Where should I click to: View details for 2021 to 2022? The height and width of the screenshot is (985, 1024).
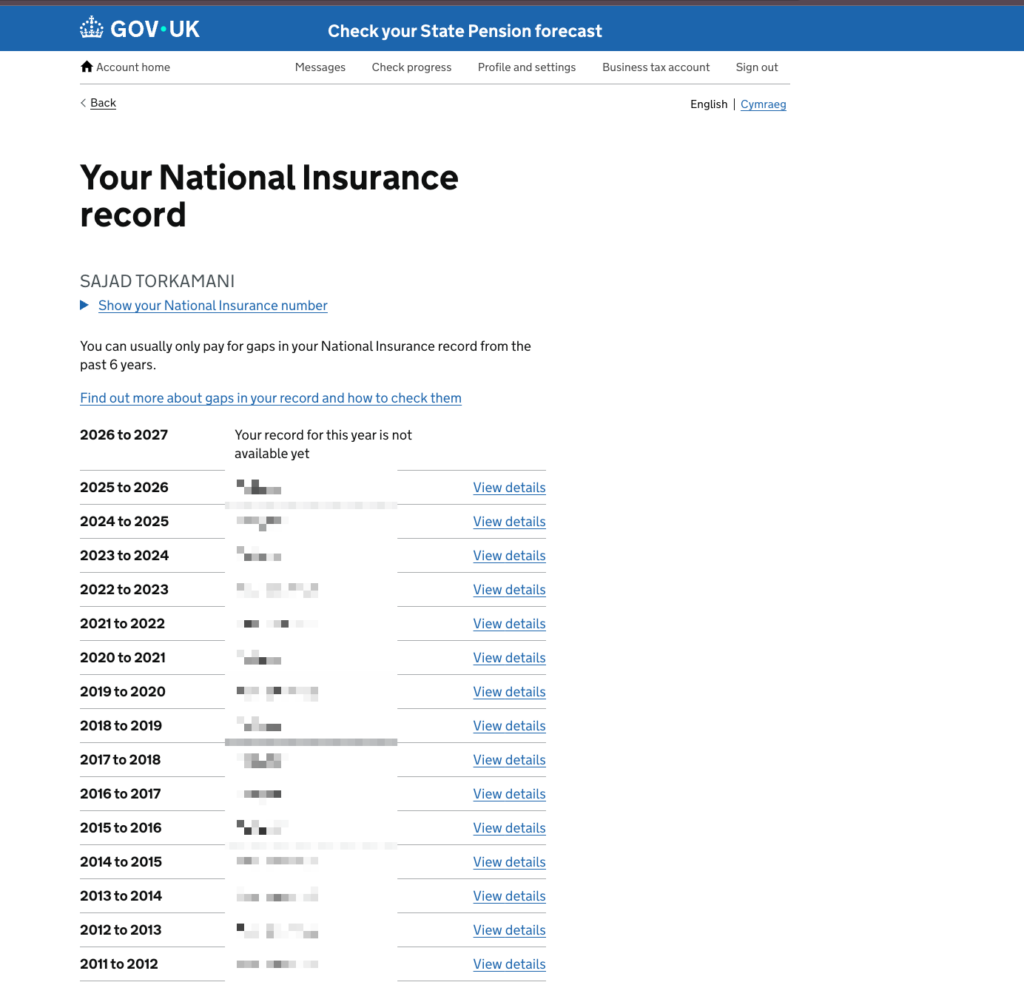tap(509, 624)
